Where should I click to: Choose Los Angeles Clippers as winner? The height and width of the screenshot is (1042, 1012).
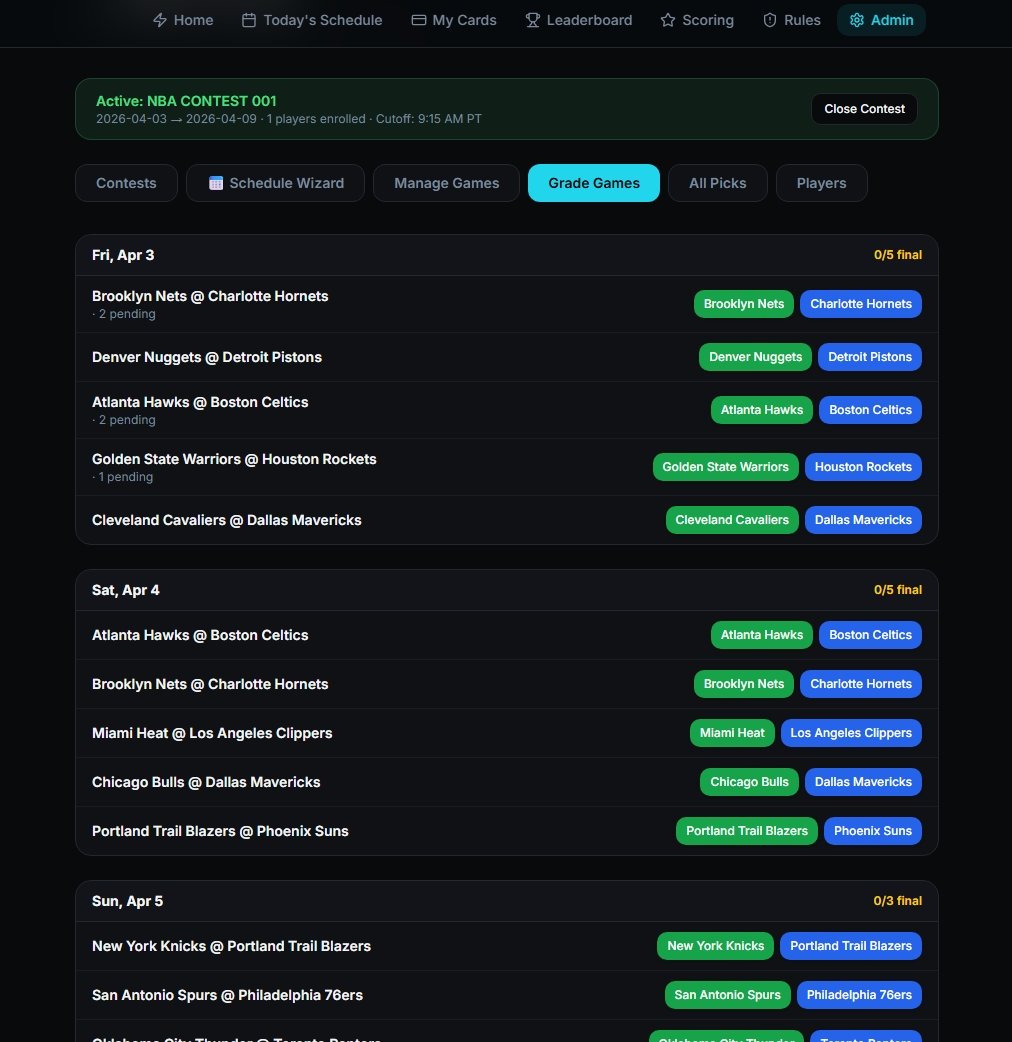coord(851,733)
